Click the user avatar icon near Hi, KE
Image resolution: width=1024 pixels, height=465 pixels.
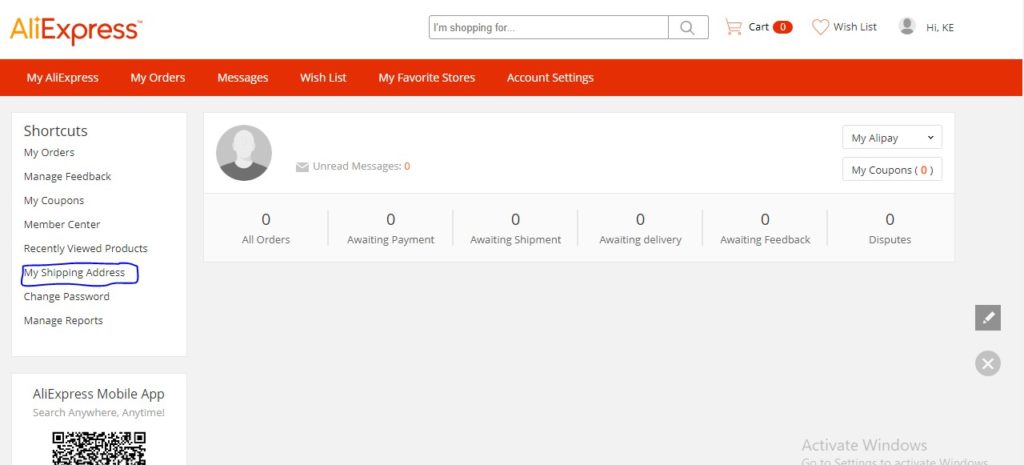[907, 26]
